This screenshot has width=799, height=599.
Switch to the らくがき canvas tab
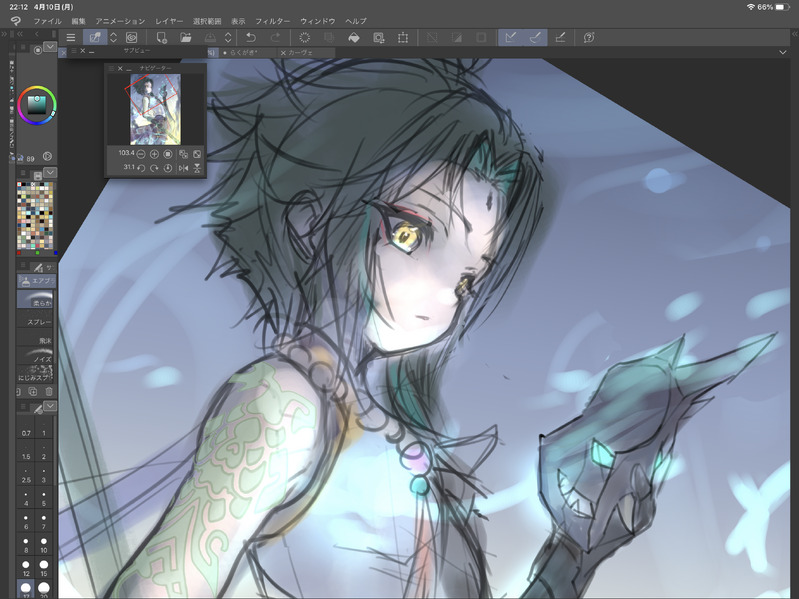tap(247, 52)
